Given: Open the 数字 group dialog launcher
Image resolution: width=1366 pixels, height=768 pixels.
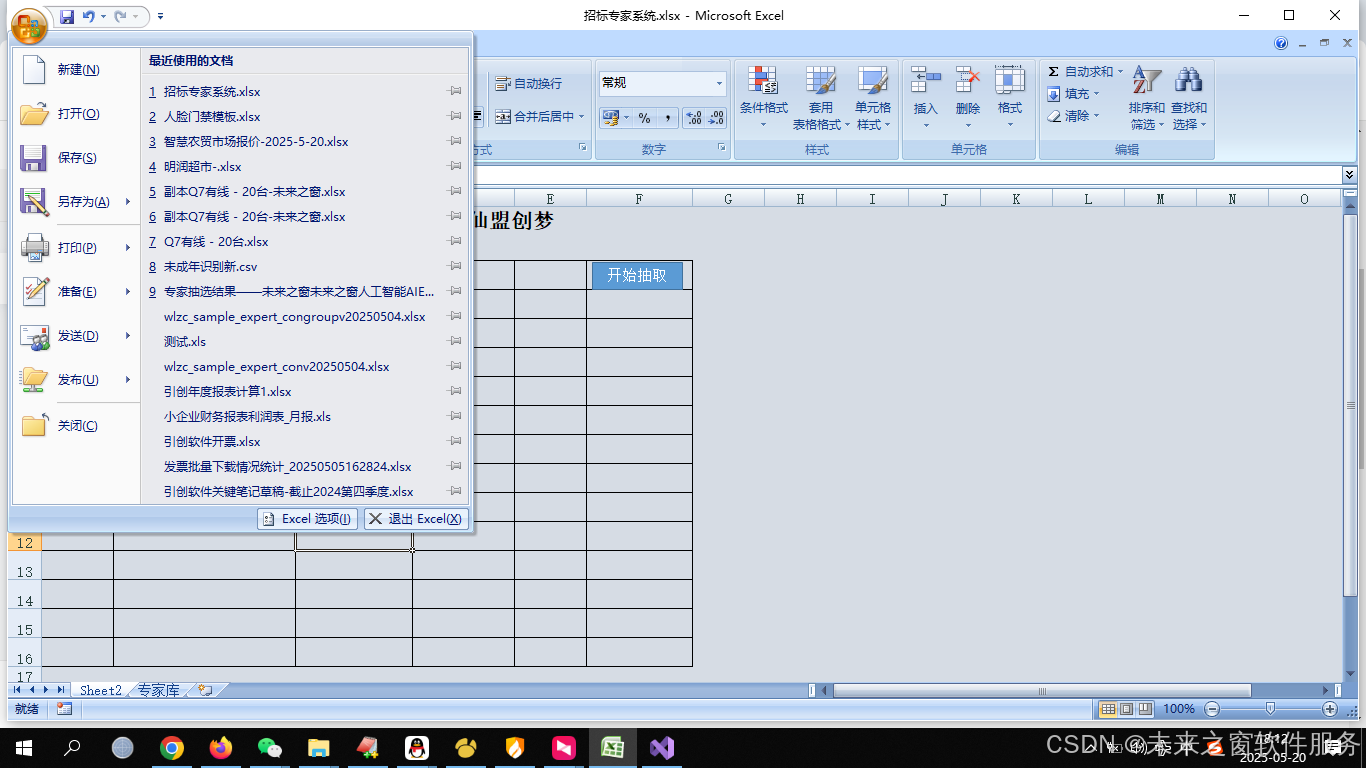Looking at the screenshot, I should (x=721, y=148).
